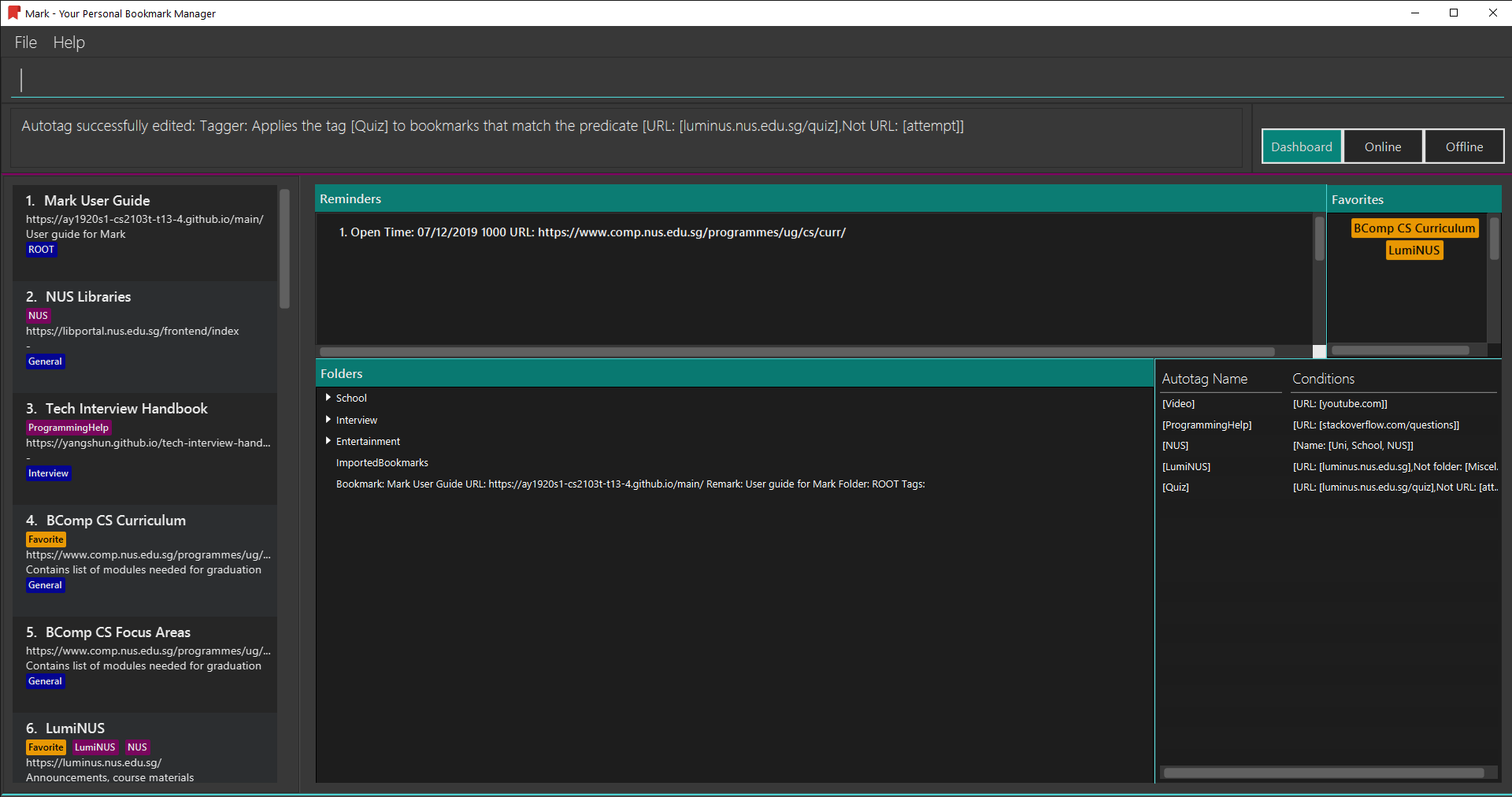Image resolution: width=1512 pixels, height=797 pixels.
Task: Click the Favorites vertical scrollbar
Action: pos(1494,239)
